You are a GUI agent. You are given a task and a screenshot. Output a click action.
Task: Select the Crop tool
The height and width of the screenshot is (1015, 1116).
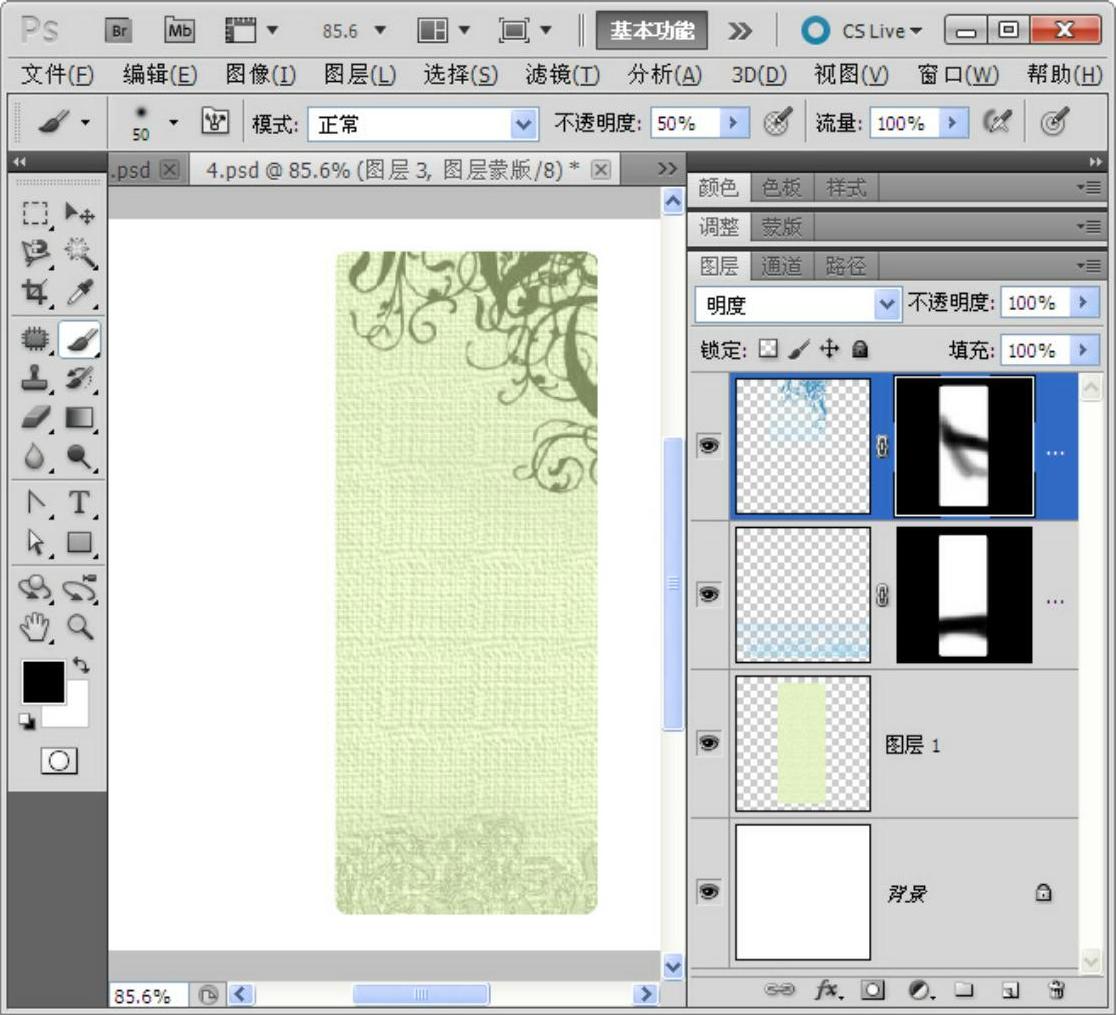pyautogui.click(x=36, y=292)
